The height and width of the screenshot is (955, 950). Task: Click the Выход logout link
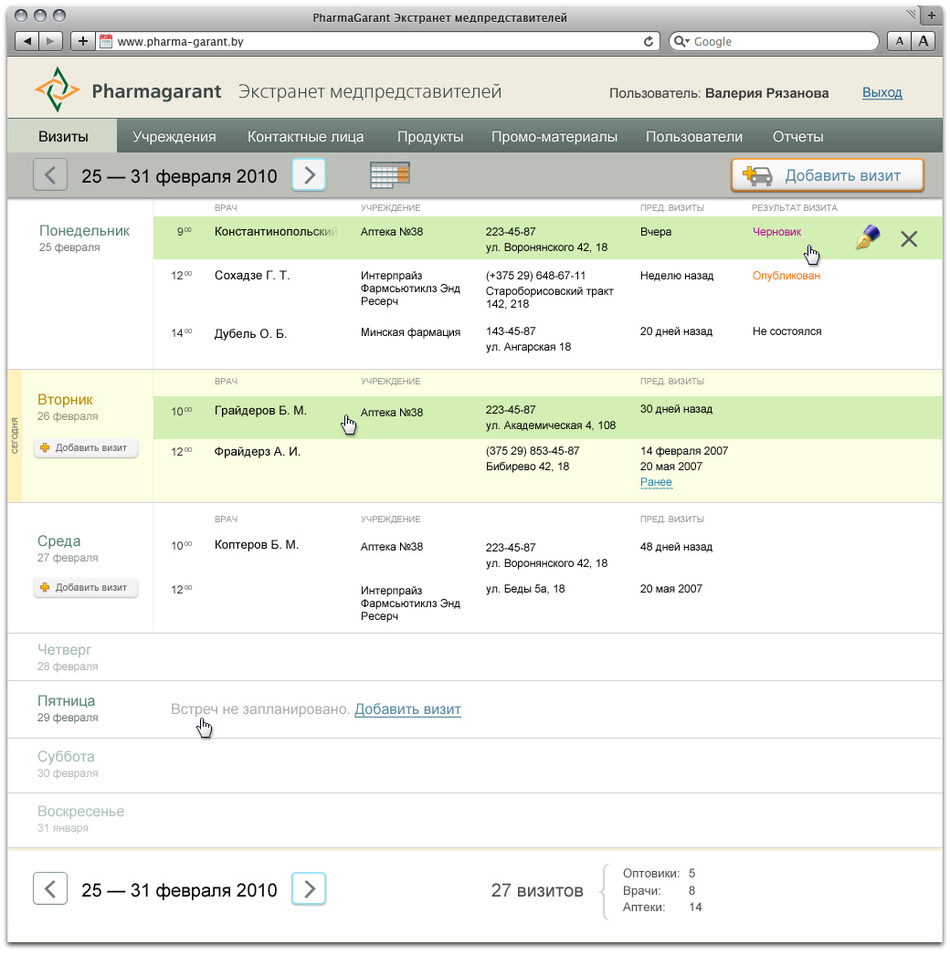[x=881, y=93]
